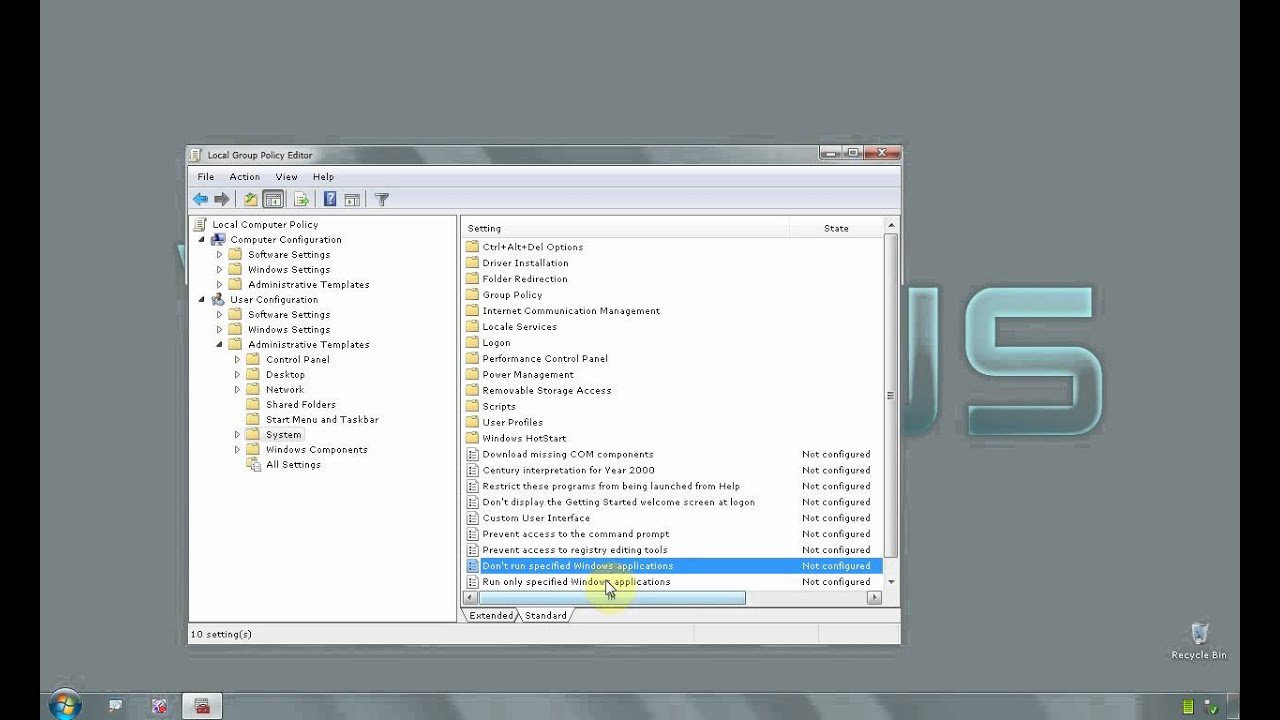Expand the Network tree node
This screenshot has width=1280, height=720.
(237, 389)
